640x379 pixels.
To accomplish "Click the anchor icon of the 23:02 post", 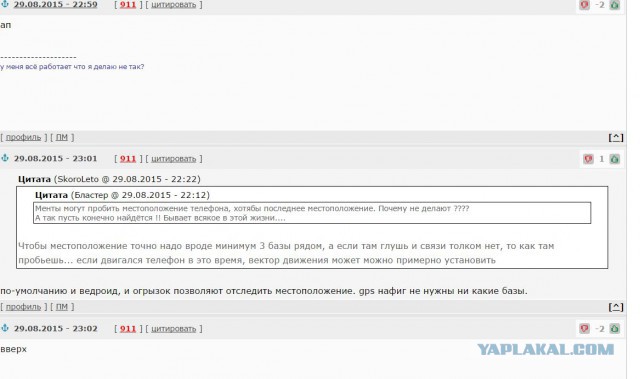I will point(5,328).
